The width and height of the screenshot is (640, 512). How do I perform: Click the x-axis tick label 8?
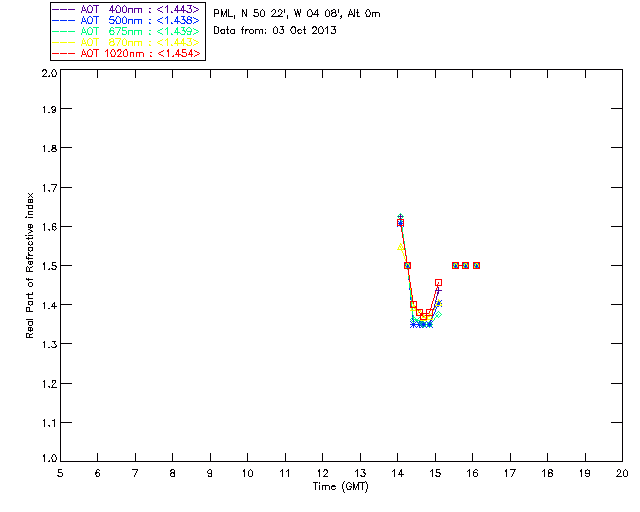coord(173,473)
